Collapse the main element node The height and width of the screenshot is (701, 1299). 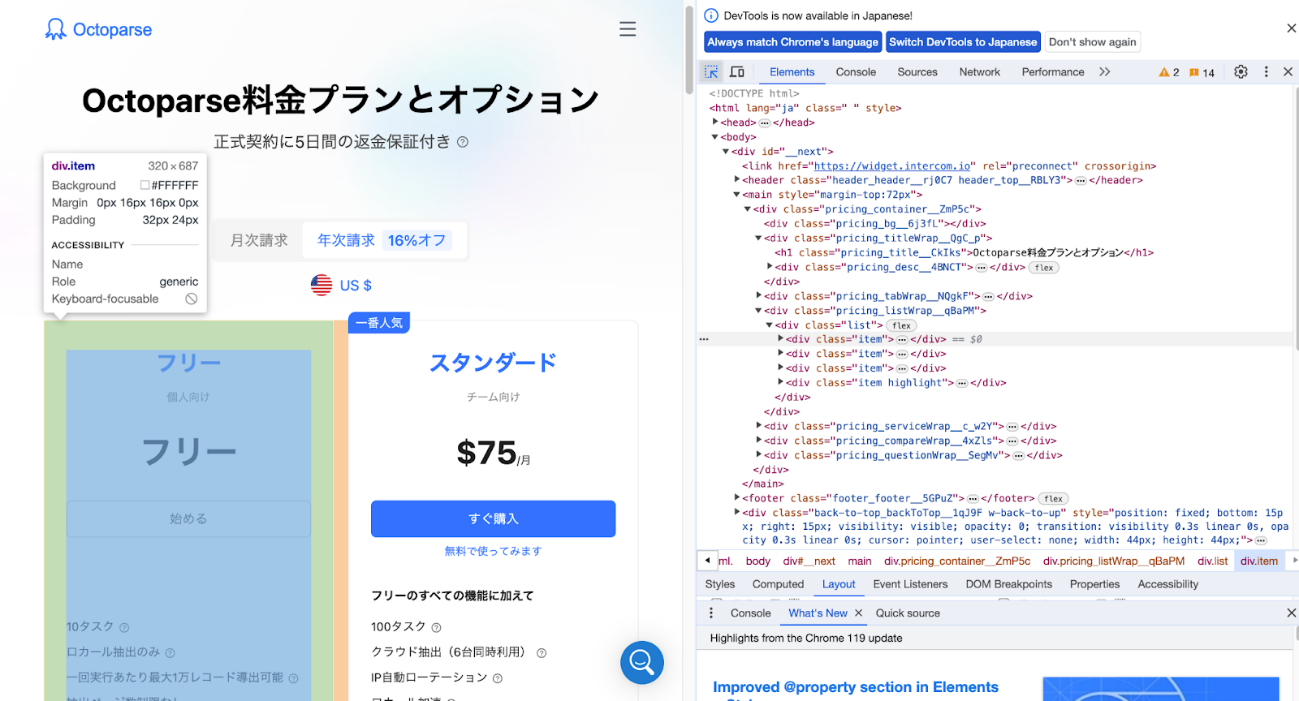[737, 195]
